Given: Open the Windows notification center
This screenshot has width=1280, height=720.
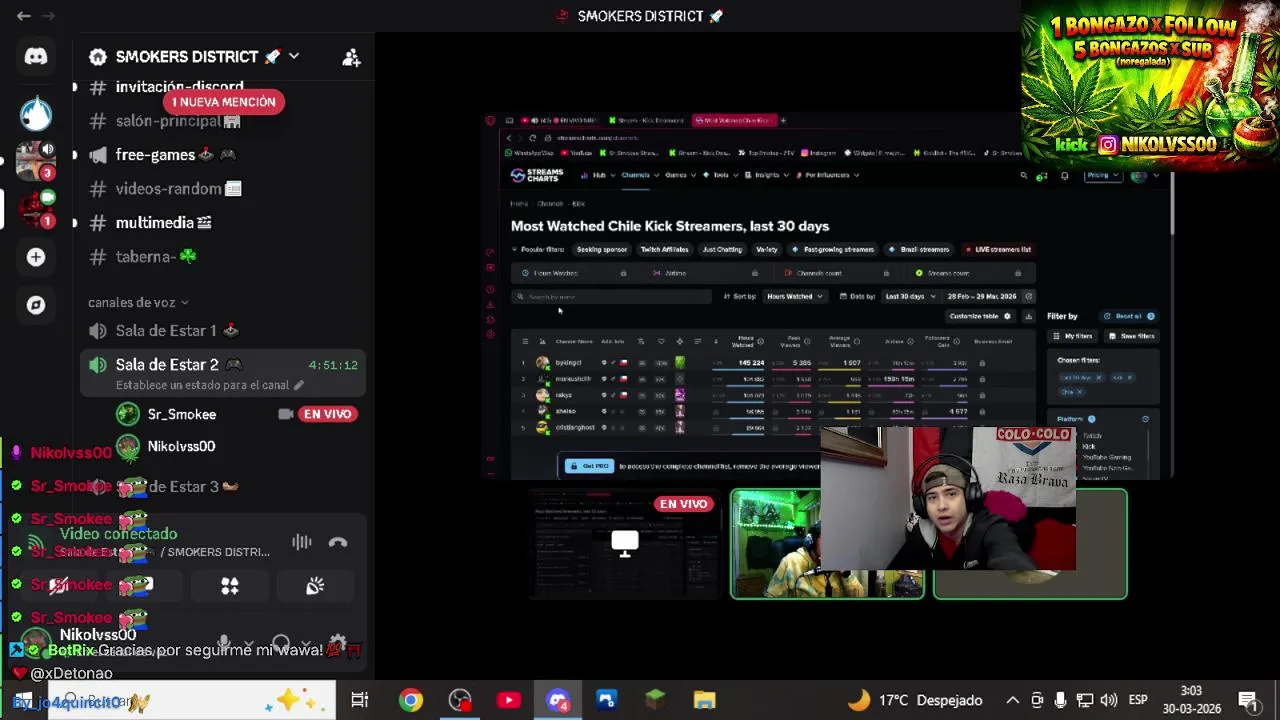Looking at the screenshot, I should click(1248, 700).
